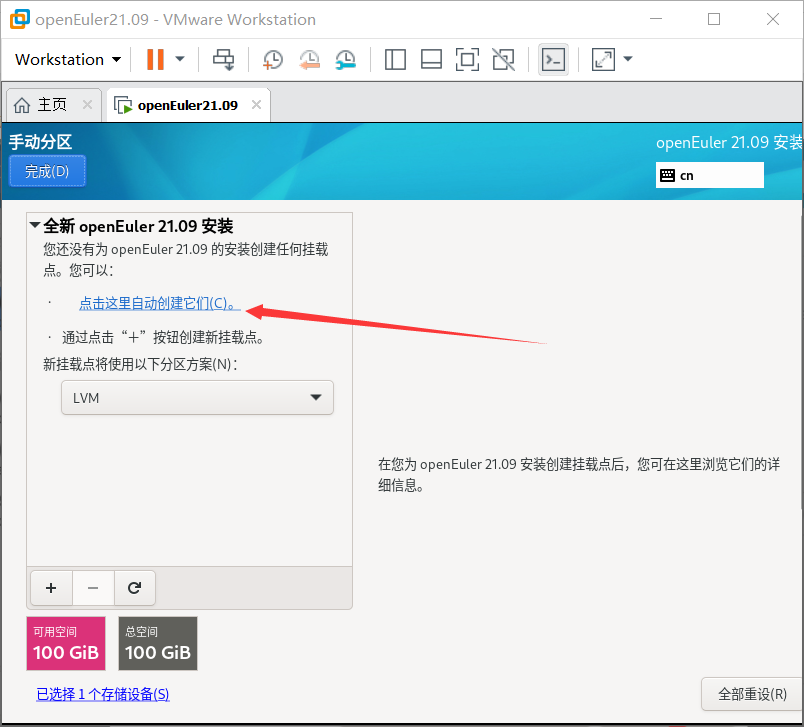Close the openEuler21.09 tab

[x=256, y=105]
